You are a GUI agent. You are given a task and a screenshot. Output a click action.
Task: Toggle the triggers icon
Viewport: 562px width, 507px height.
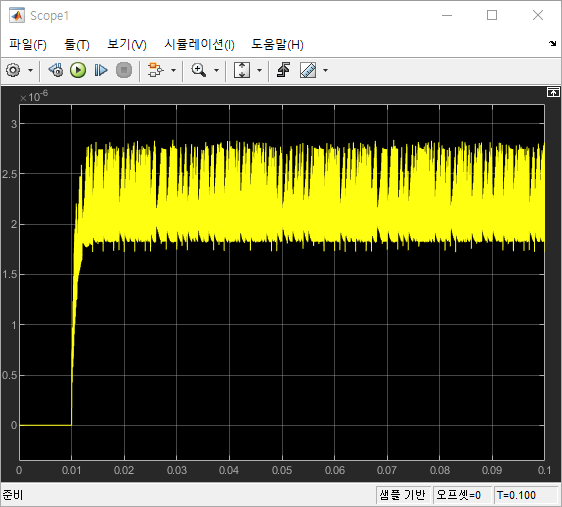[283, 70]
